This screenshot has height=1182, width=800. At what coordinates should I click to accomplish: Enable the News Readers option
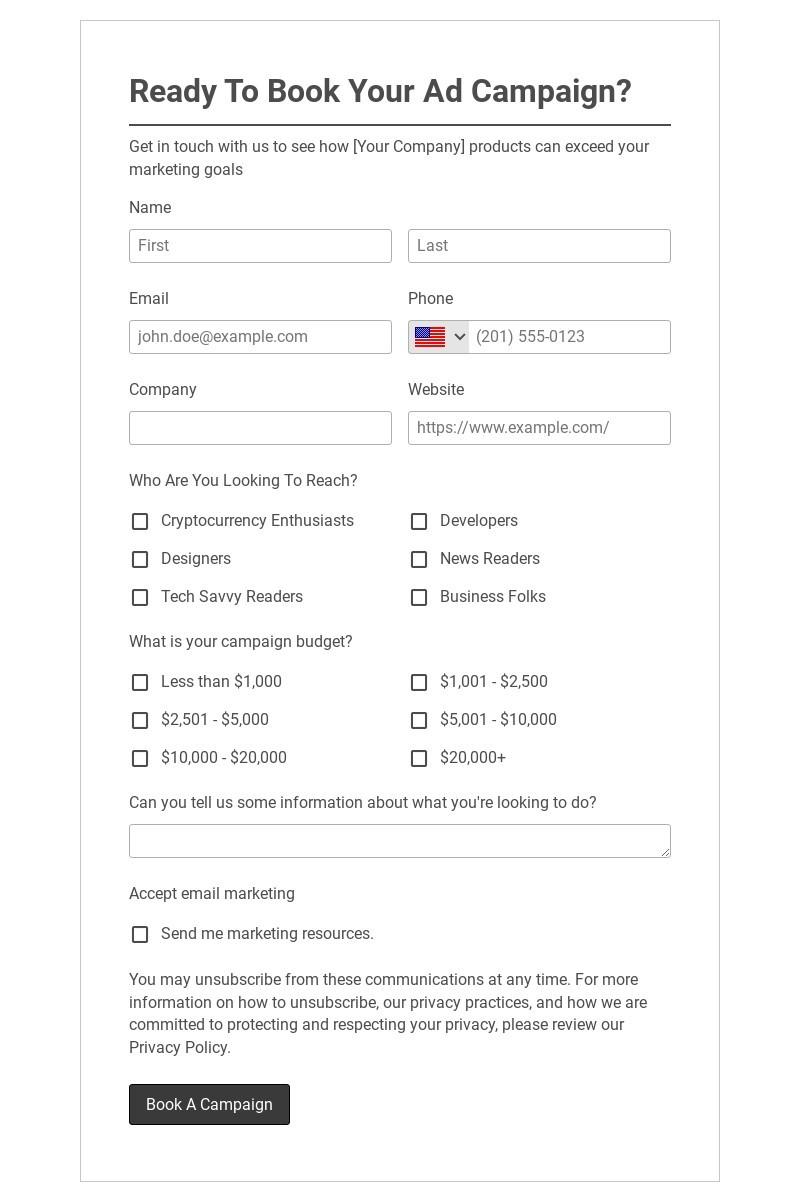419,559
